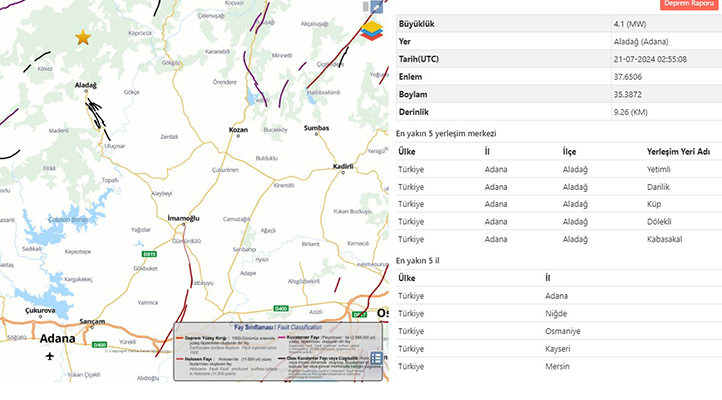Click the Darılık settlement cell
722x400 pixels.
pos(658,187)
